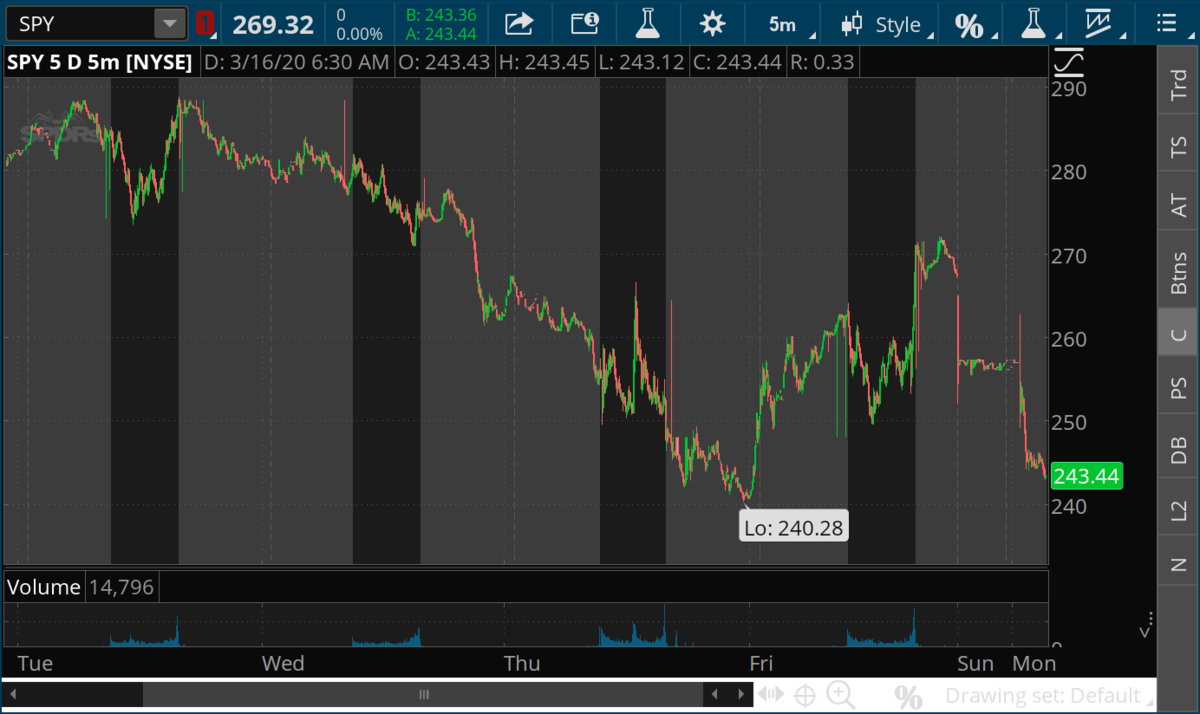Click the SPY symbol input field
The width and height of the screenshot is (1200, 714).
(x=80, y=23)
